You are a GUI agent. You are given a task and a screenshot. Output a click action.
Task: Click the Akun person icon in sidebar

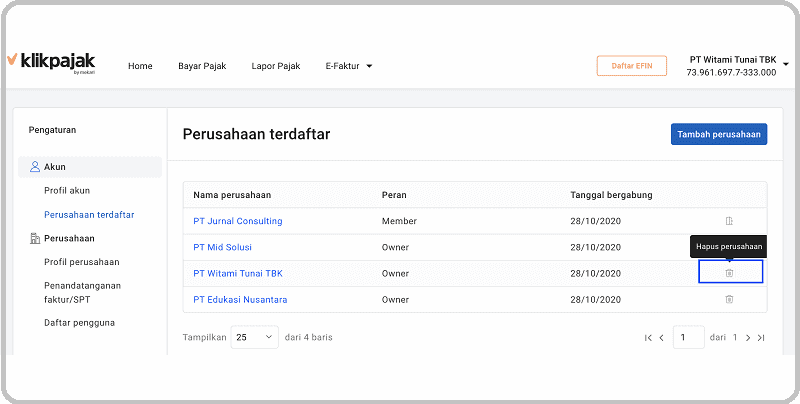pyautogui.click(x=35, y=167)
